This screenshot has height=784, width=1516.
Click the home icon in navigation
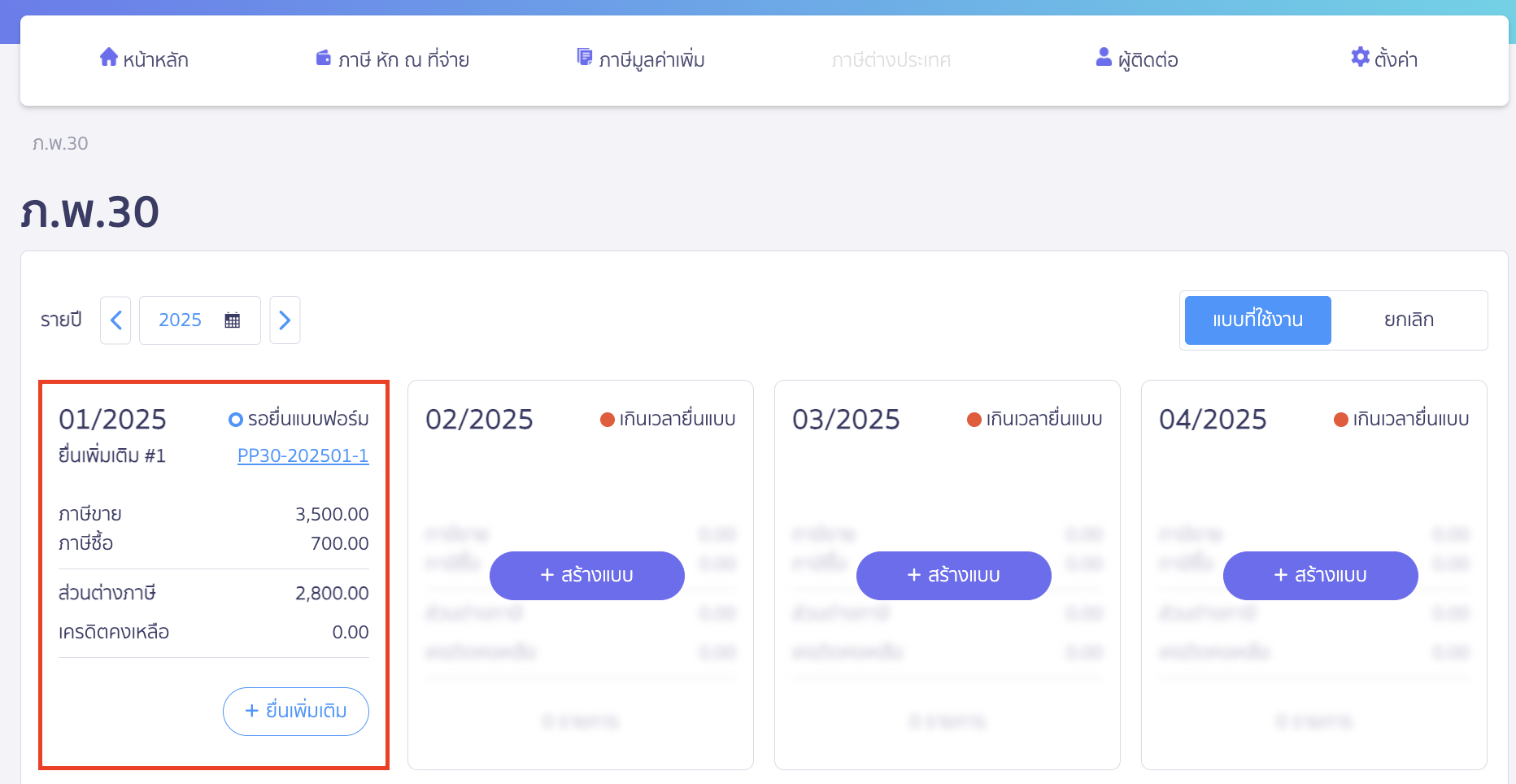[x=109, y=57]
